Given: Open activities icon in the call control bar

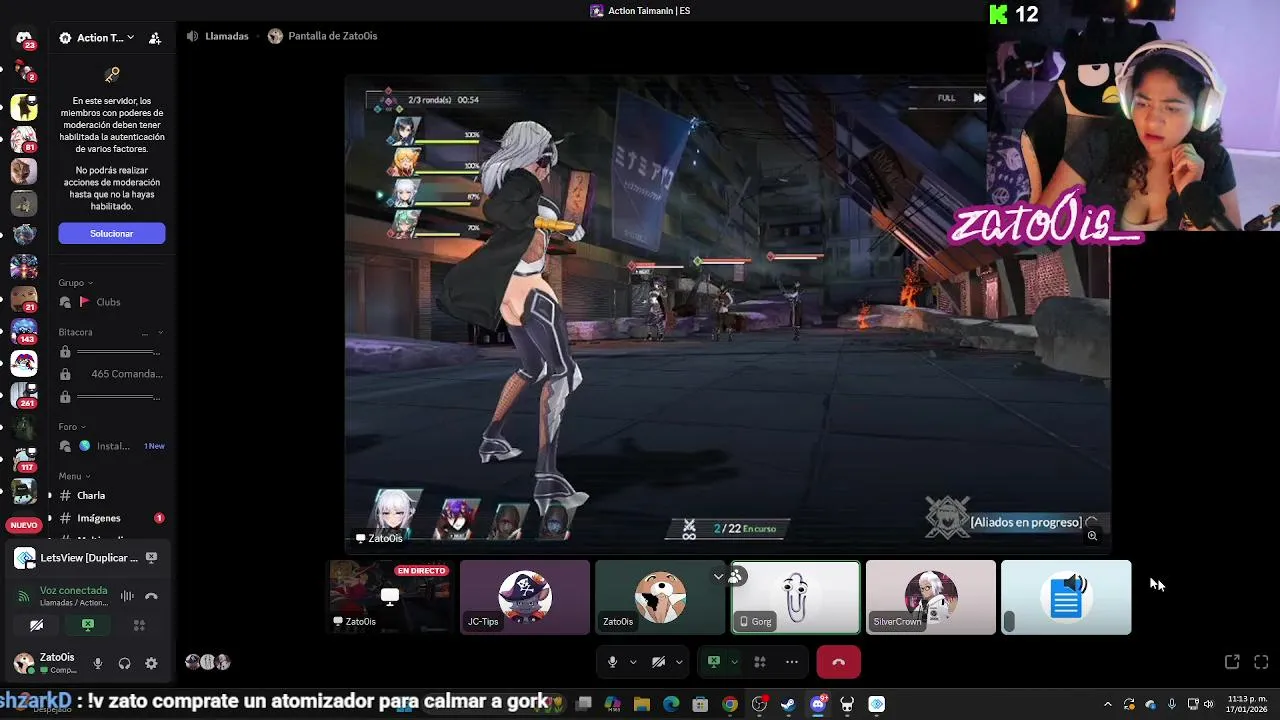Looking at the screenshot, I should tap(760, 662).
